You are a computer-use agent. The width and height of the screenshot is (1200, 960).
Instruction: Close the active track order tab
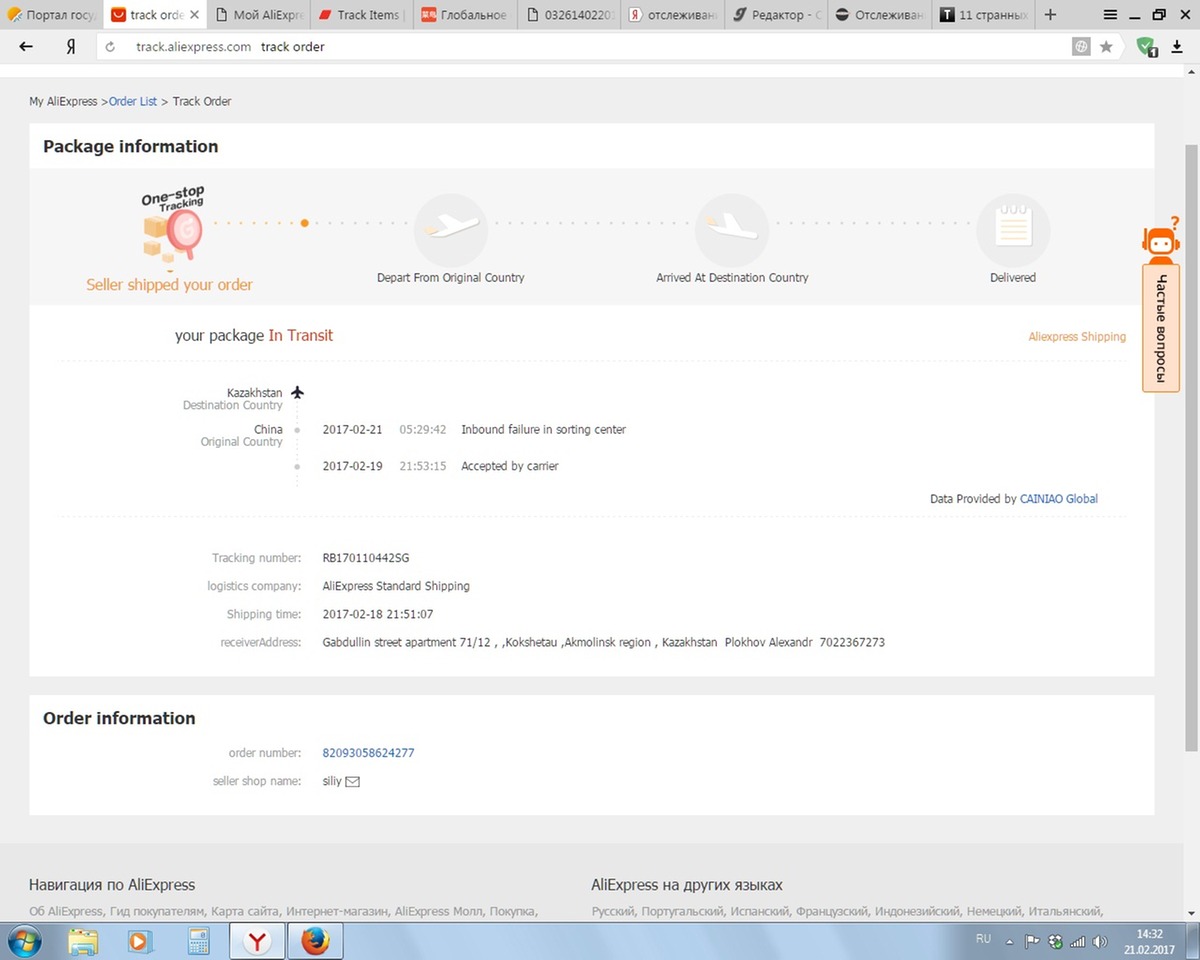tap(193, 15)
